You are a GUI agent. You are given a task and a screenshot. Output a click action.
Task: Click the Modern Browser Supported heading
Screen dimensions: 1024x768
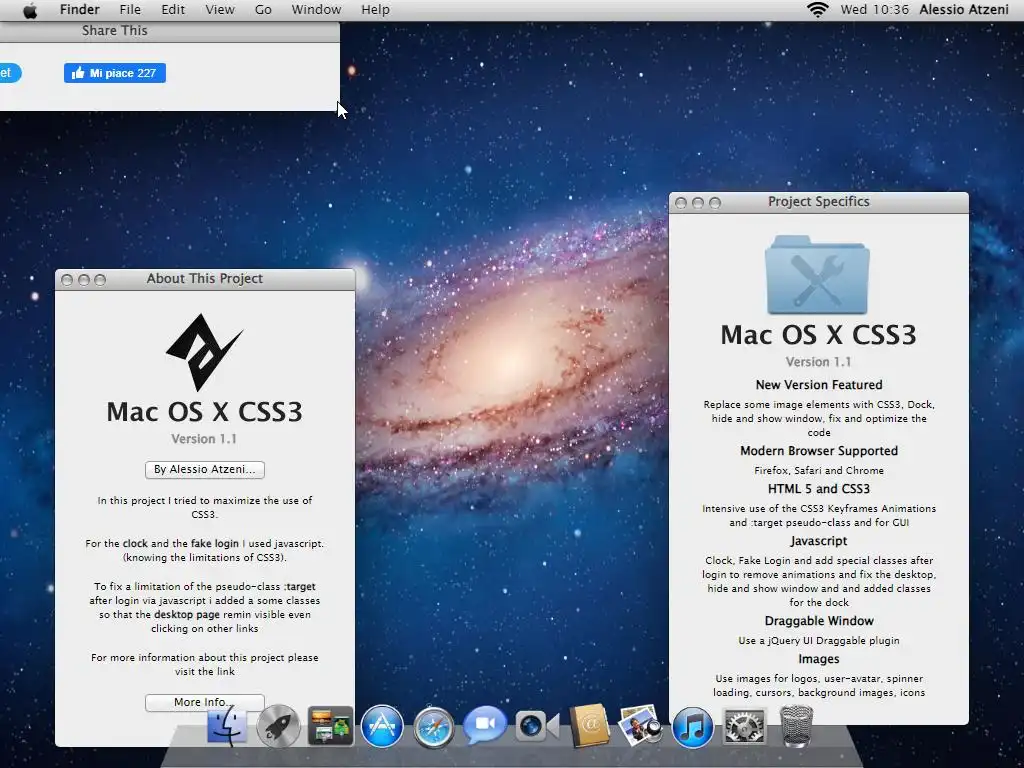tap(819, 451)
